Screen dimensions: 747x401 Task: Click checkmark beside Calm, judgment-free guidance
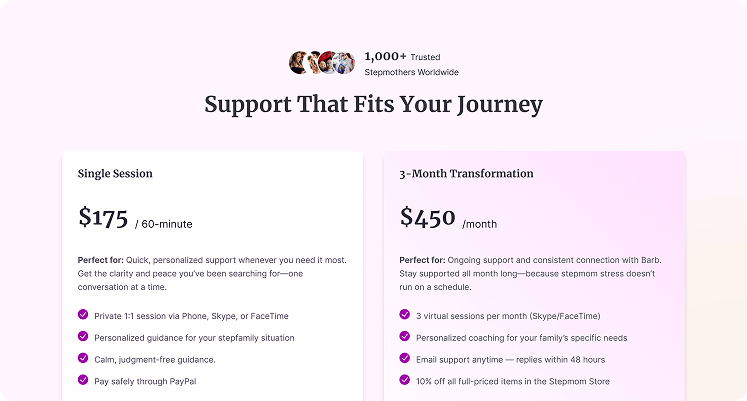[x=83, y=358]
